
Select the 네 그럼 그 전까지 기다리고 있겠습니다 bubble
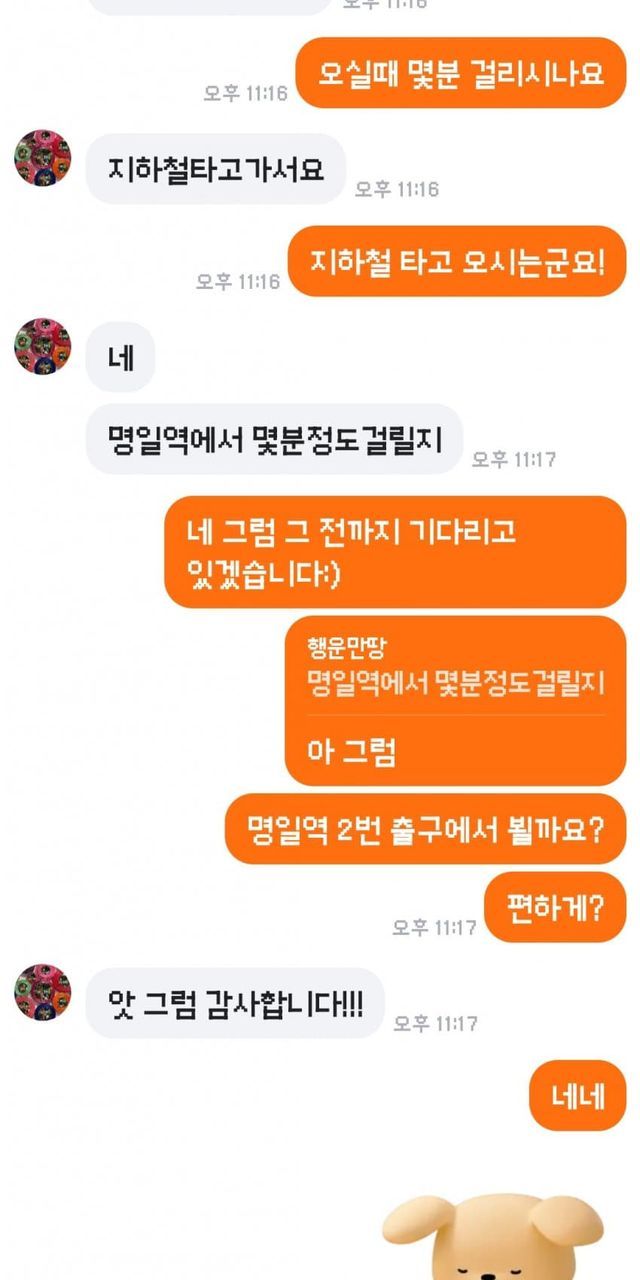395,552
